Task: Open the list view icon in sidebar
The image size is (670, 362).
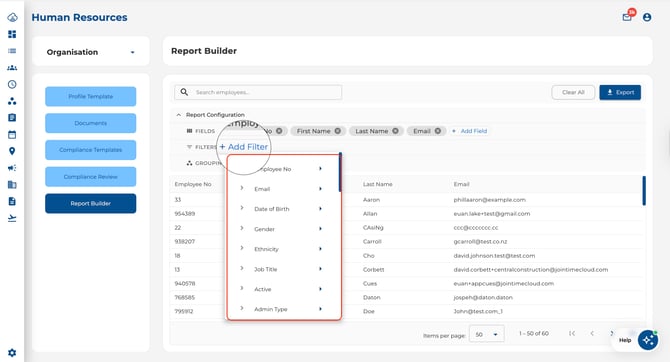Action: coord(12,51)
